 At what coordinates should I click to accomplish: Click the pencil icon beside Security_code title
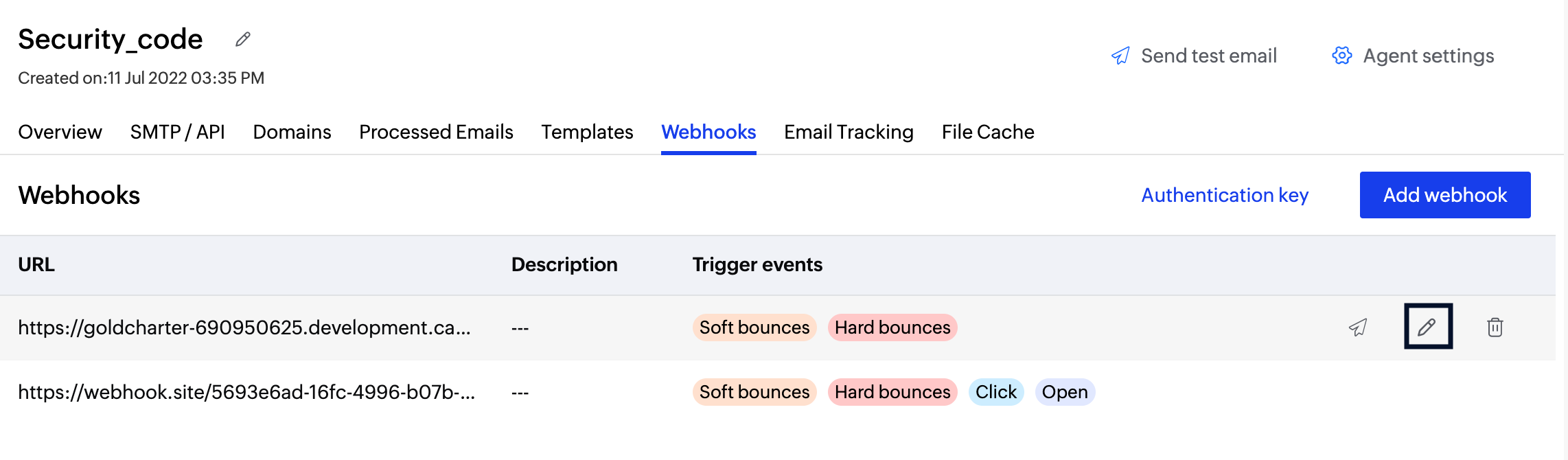pos(242,39)
